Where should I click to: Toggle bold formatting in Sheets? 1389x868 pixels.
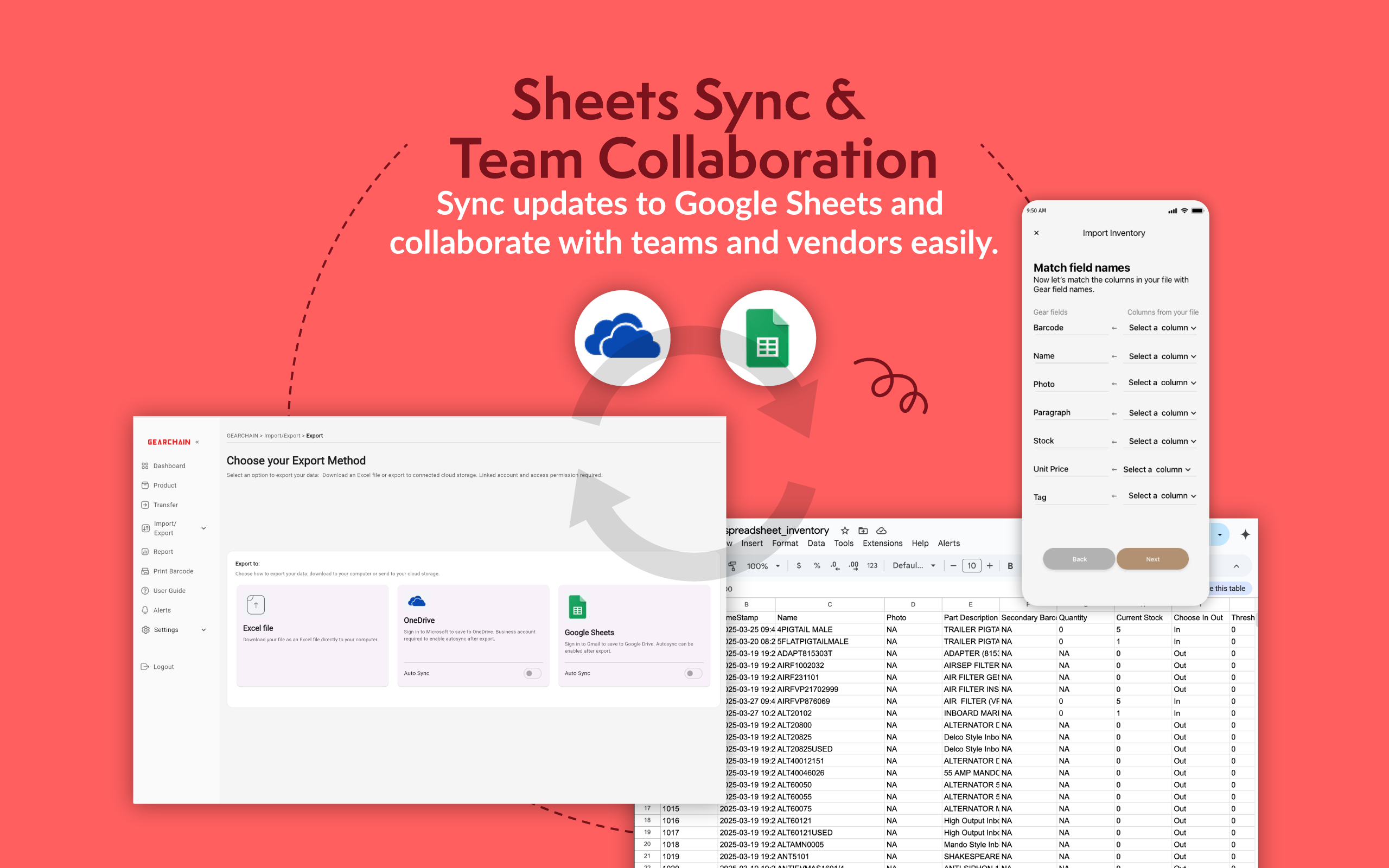(x=1010, y=566)
